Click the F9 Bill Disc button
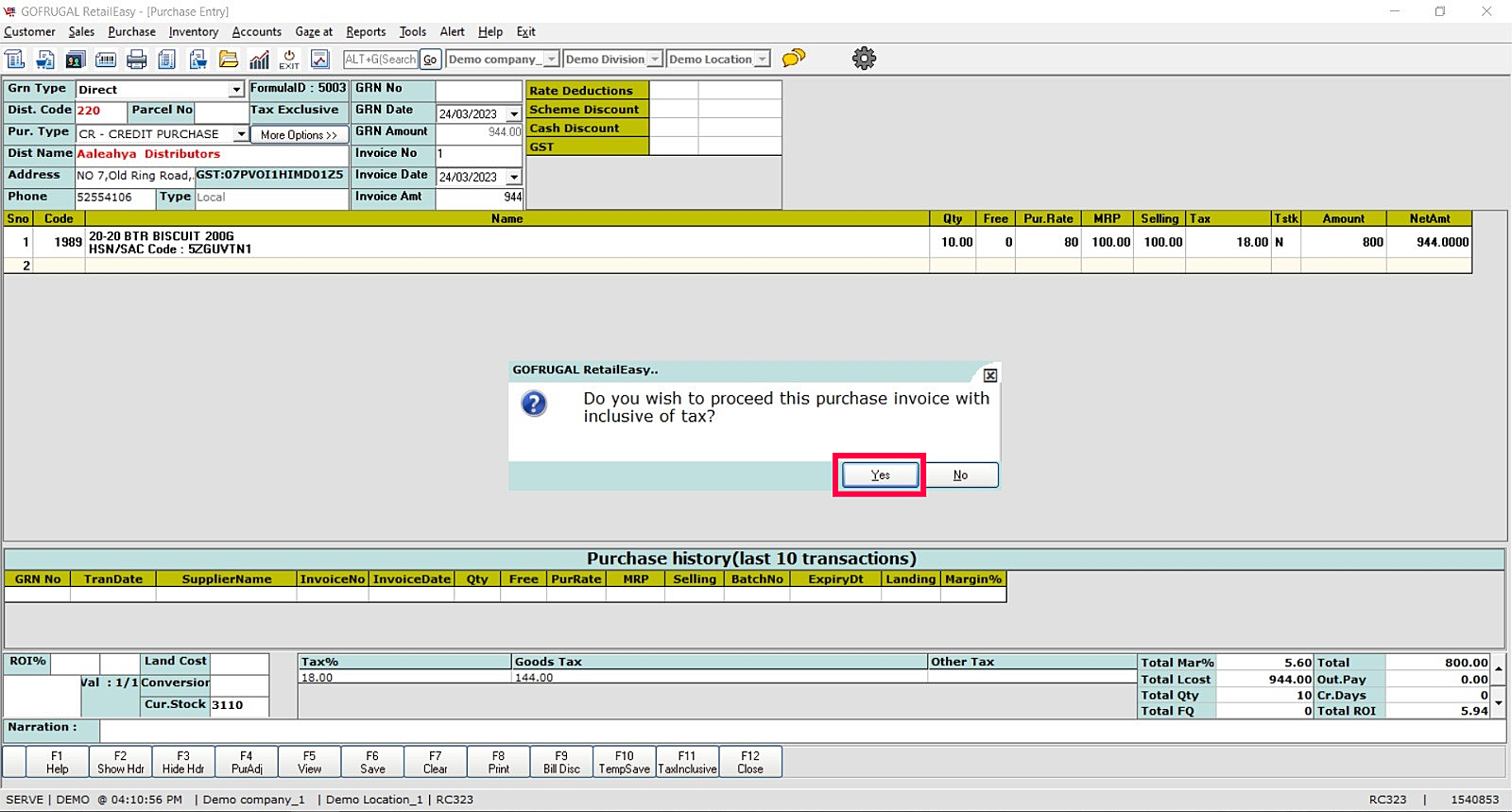The image size is (1512, 812). (x=561, y=762)
